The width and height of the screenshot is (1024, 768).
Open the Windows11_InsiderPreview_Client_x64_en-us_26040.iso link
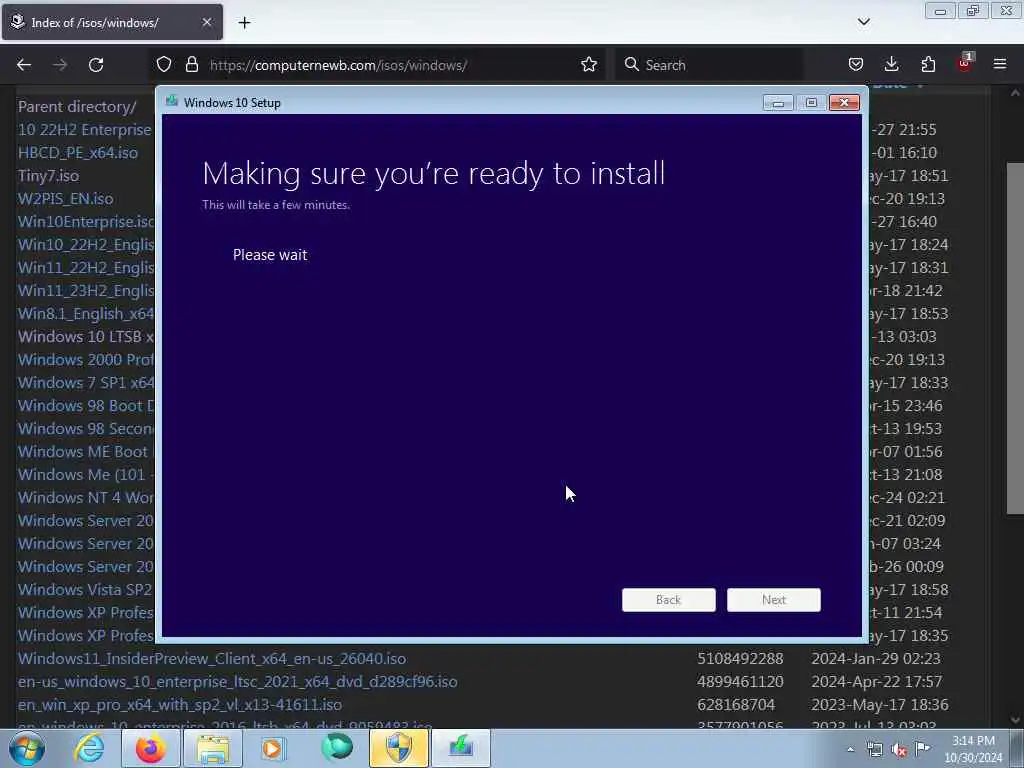pos(212,658)
